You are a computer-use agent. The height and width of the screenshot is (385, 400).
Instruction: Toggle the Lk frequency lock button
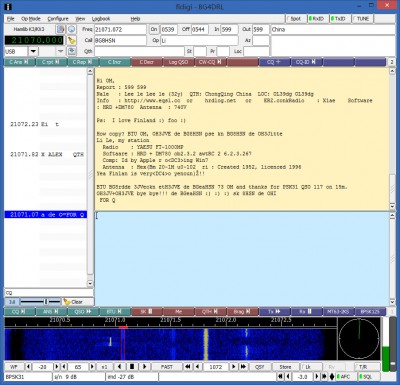pos(311,367)
